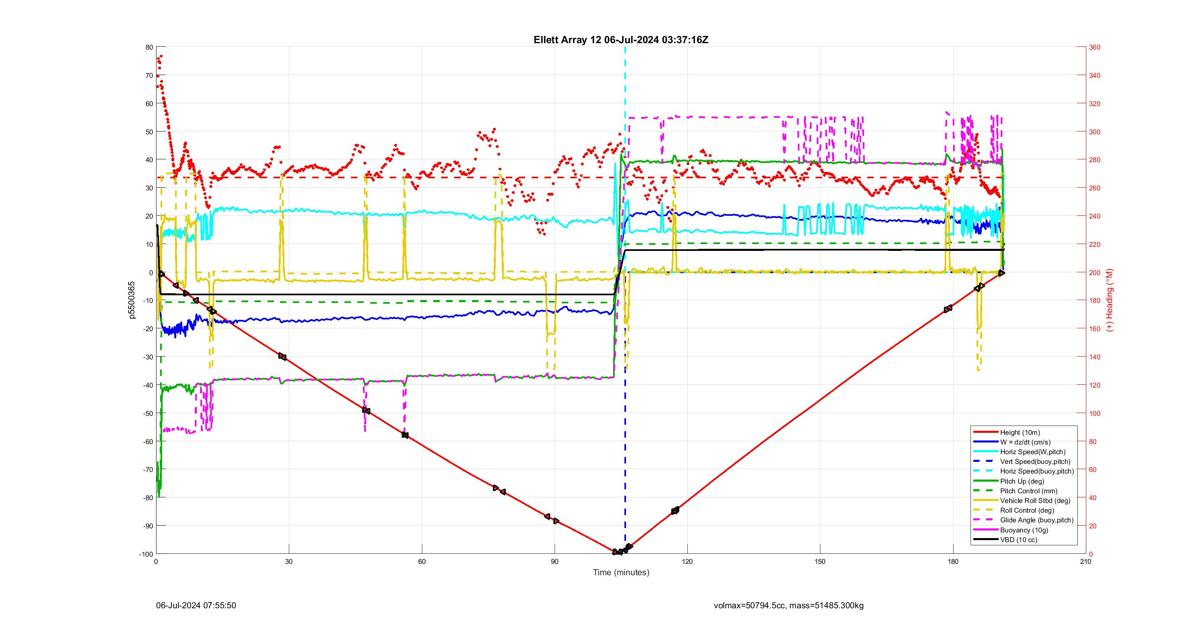Click left axis tick label '80'
This screenshot has height=622, width=1200.
click(148, 47)
